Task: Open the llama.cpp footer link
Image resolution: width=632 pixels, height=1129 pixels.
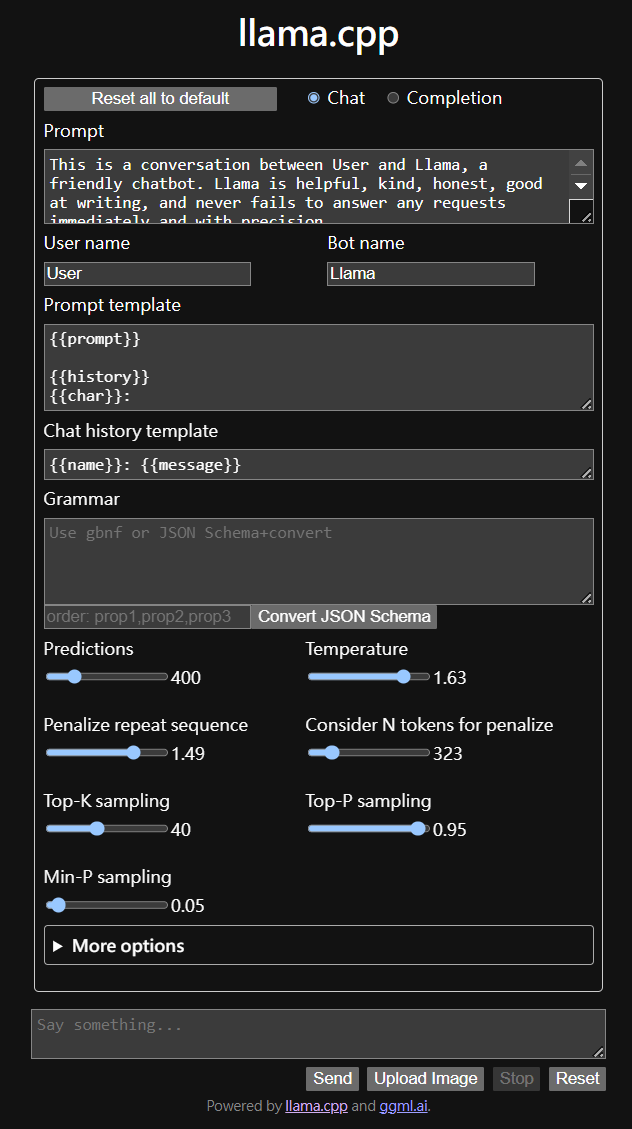Action: 316,1106
